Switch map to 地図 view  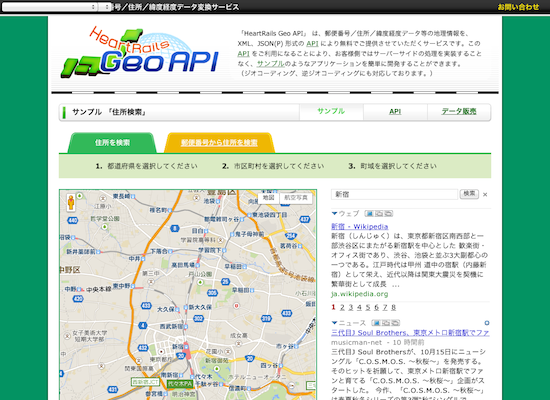point(269,198)
